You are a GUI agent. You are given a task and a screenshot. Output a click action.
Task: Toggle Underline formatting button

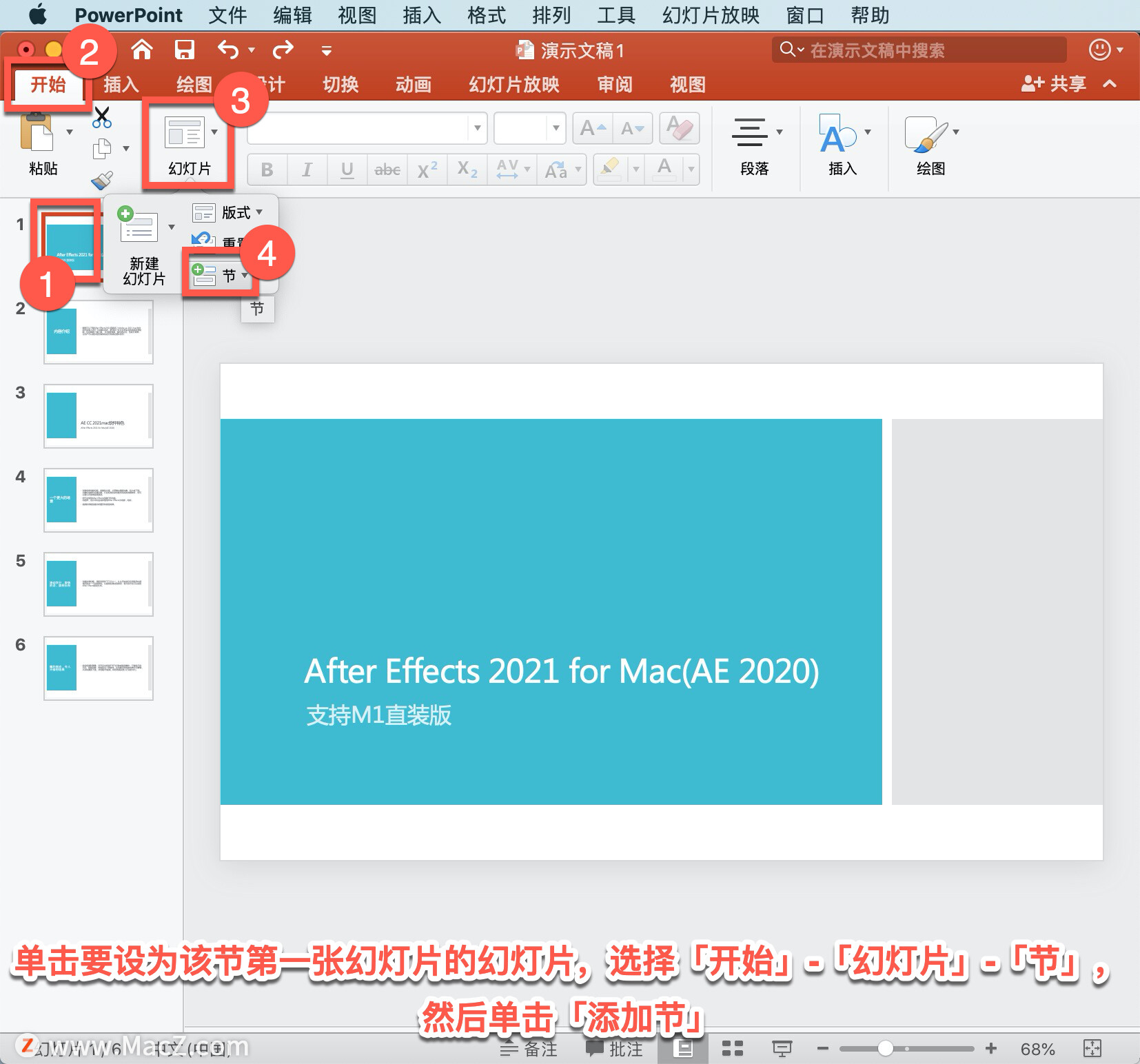347,170
